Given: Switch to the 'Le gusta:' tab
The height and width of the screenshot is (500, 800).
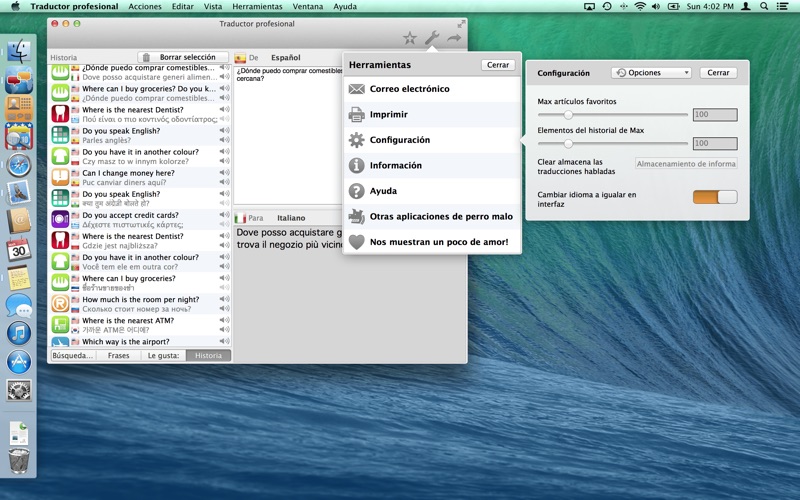Looking at the screenshot, I should click(163, 355).
